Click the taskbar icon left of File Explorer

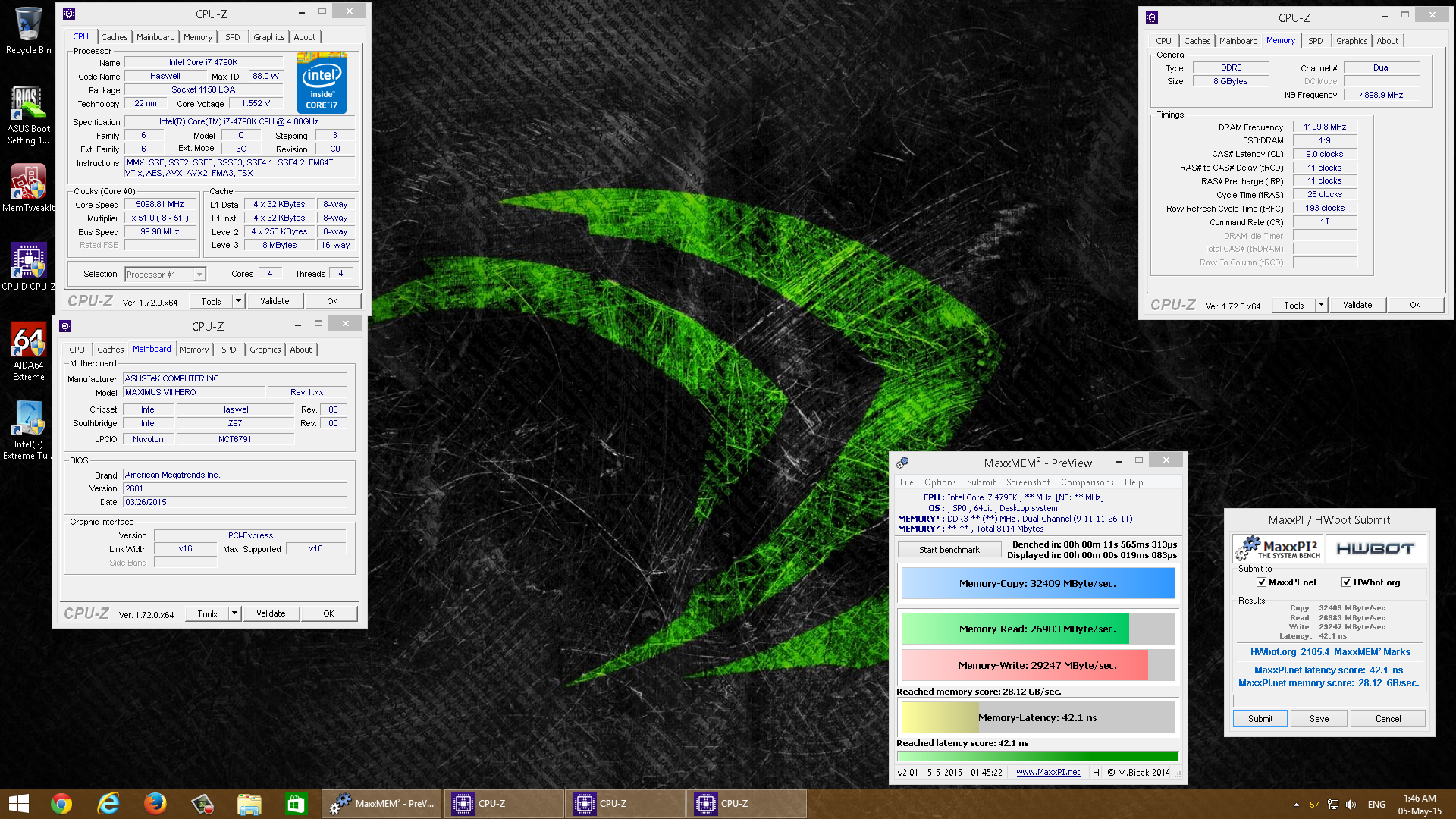(x=202, y=804)
